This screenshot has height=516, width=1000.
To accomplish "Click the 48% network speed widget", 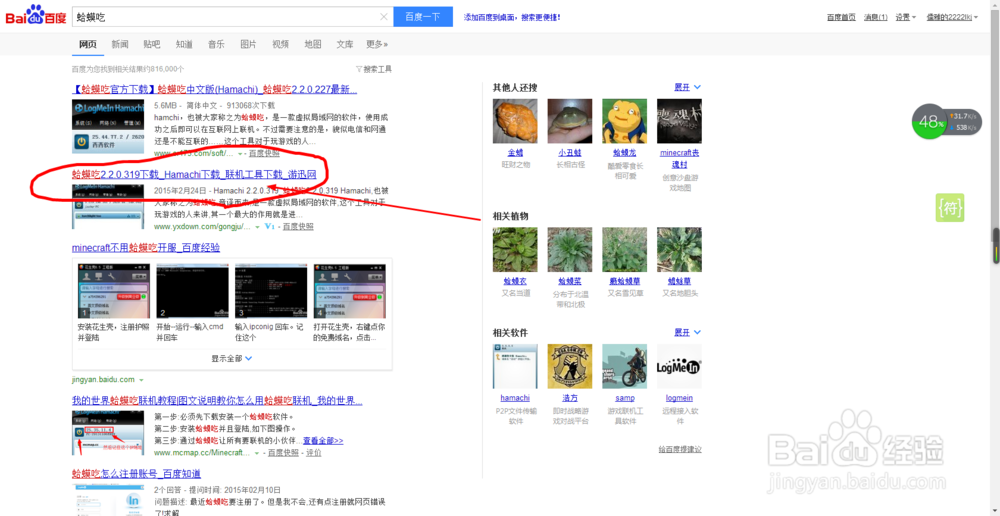I will (946, 121).
